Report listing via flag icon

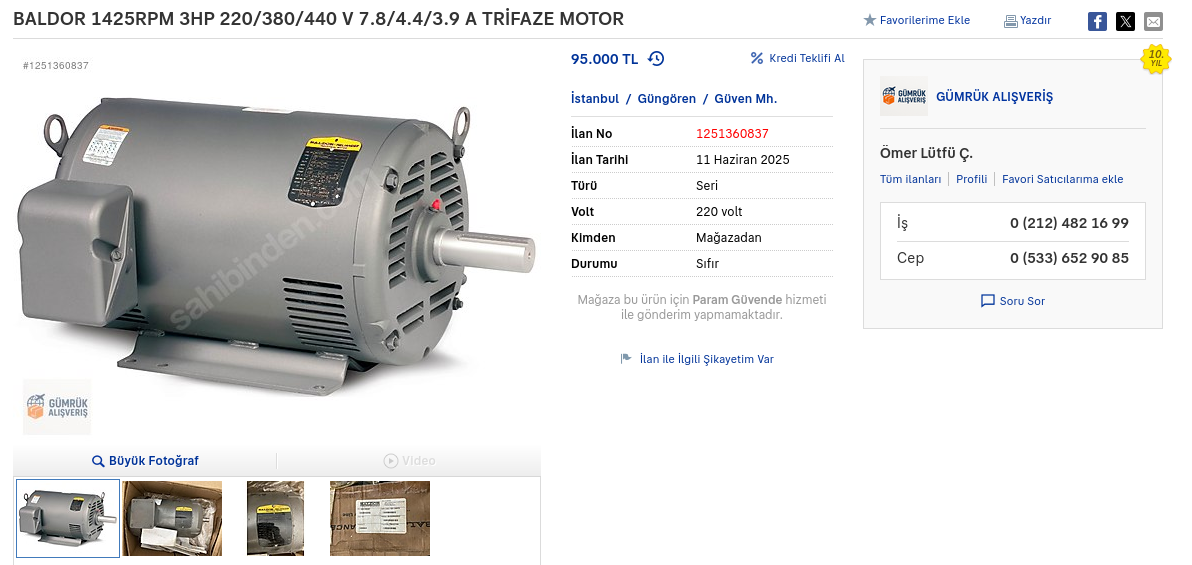(x=626, y=359)
